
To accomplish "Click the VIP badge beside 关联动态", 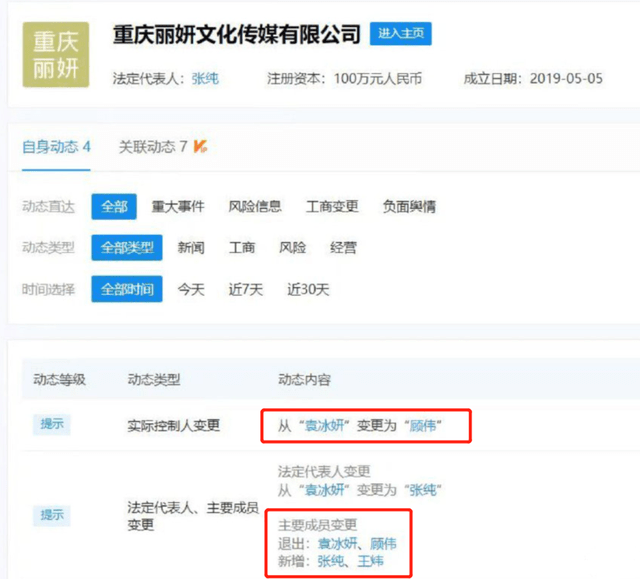I will tap(200, 146).
